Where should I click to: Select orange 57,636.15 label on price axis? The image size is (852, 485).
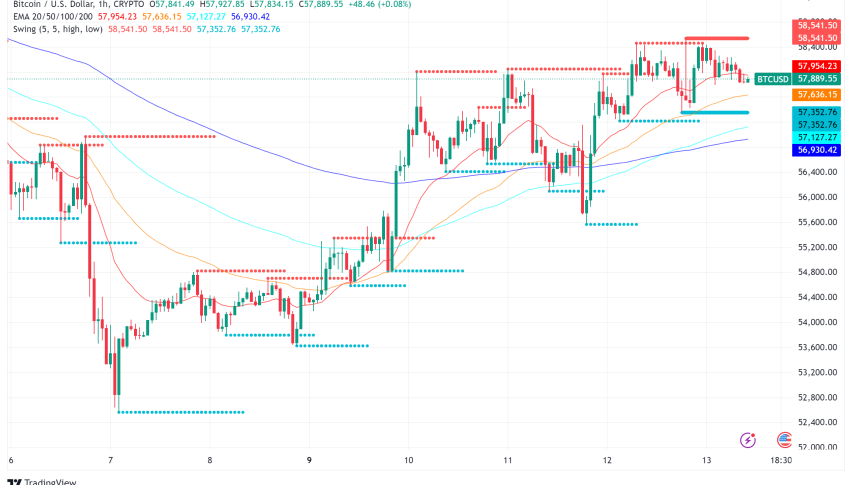[x=816, y=93]
